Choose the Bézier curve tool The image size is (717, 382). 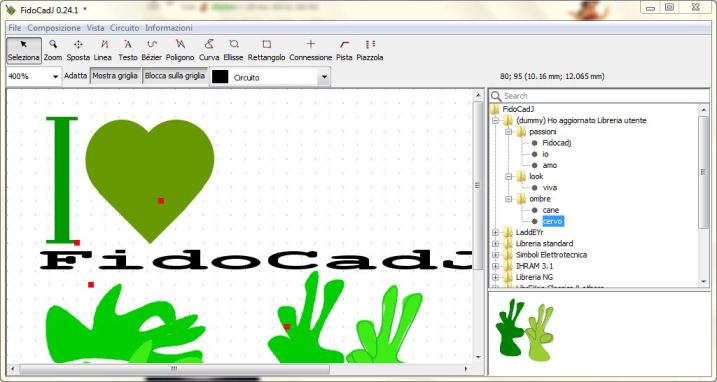(152, 50)
